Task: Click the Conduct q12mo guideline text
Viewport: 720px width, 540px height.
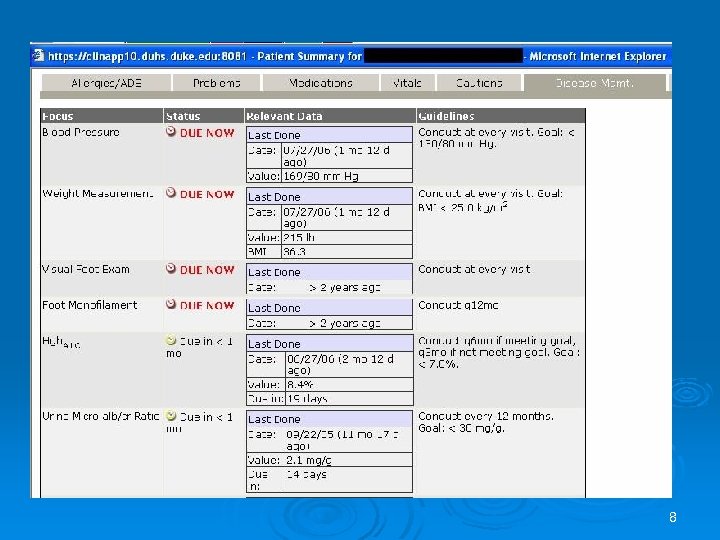Action: (458, 305)
